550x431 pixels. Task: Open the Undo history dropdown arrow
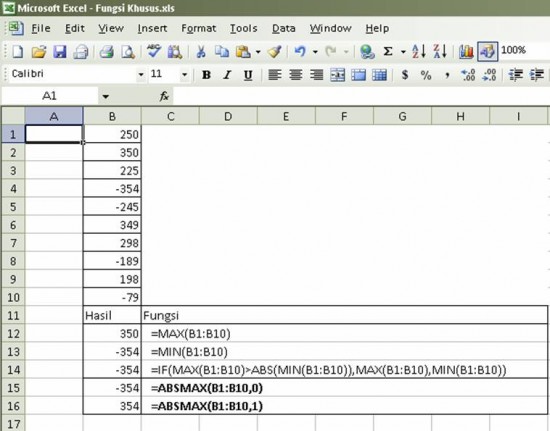pos(315,52)
